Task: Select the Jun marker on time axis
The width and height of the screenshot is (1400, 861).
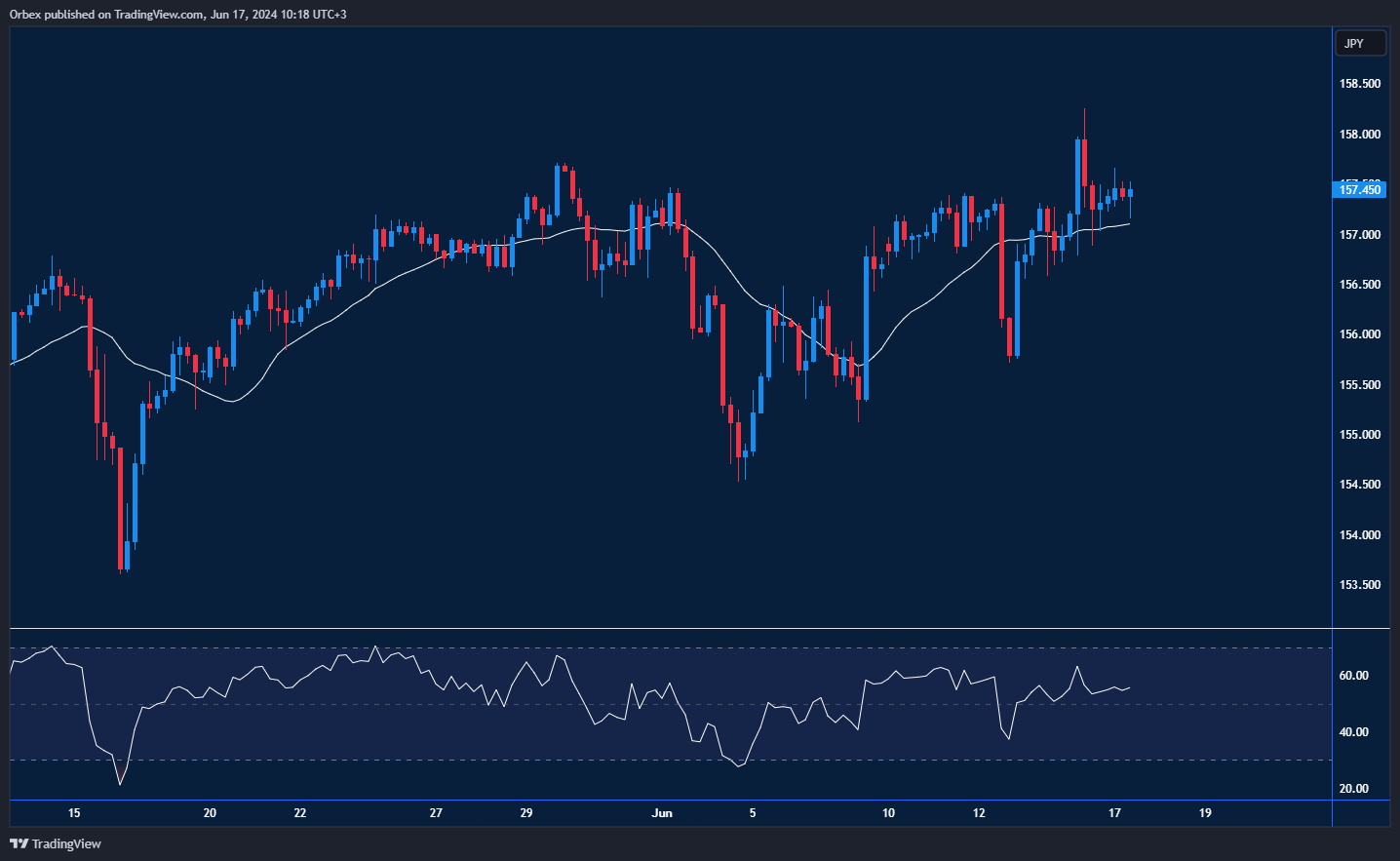Action: tap(662, 812)
